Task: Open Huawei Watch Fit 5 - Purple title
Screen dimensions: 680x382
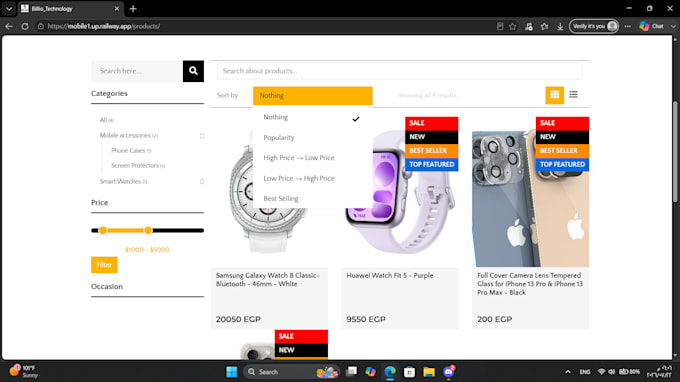Action: [389, 275]
